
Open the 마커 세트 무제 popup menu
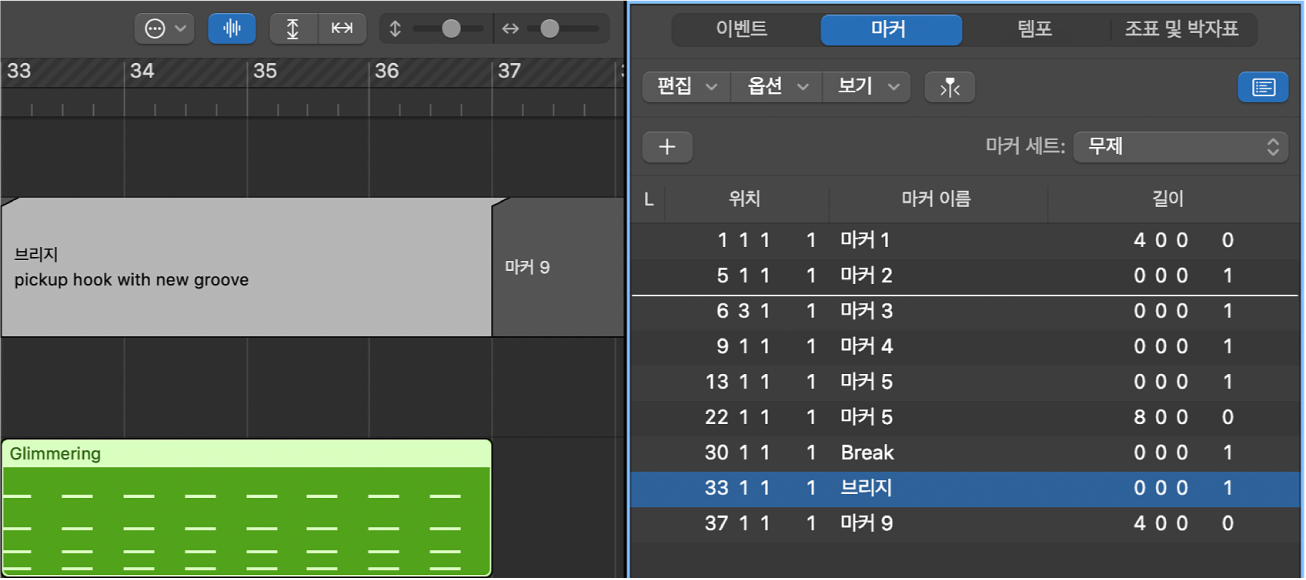(1180, 146)
